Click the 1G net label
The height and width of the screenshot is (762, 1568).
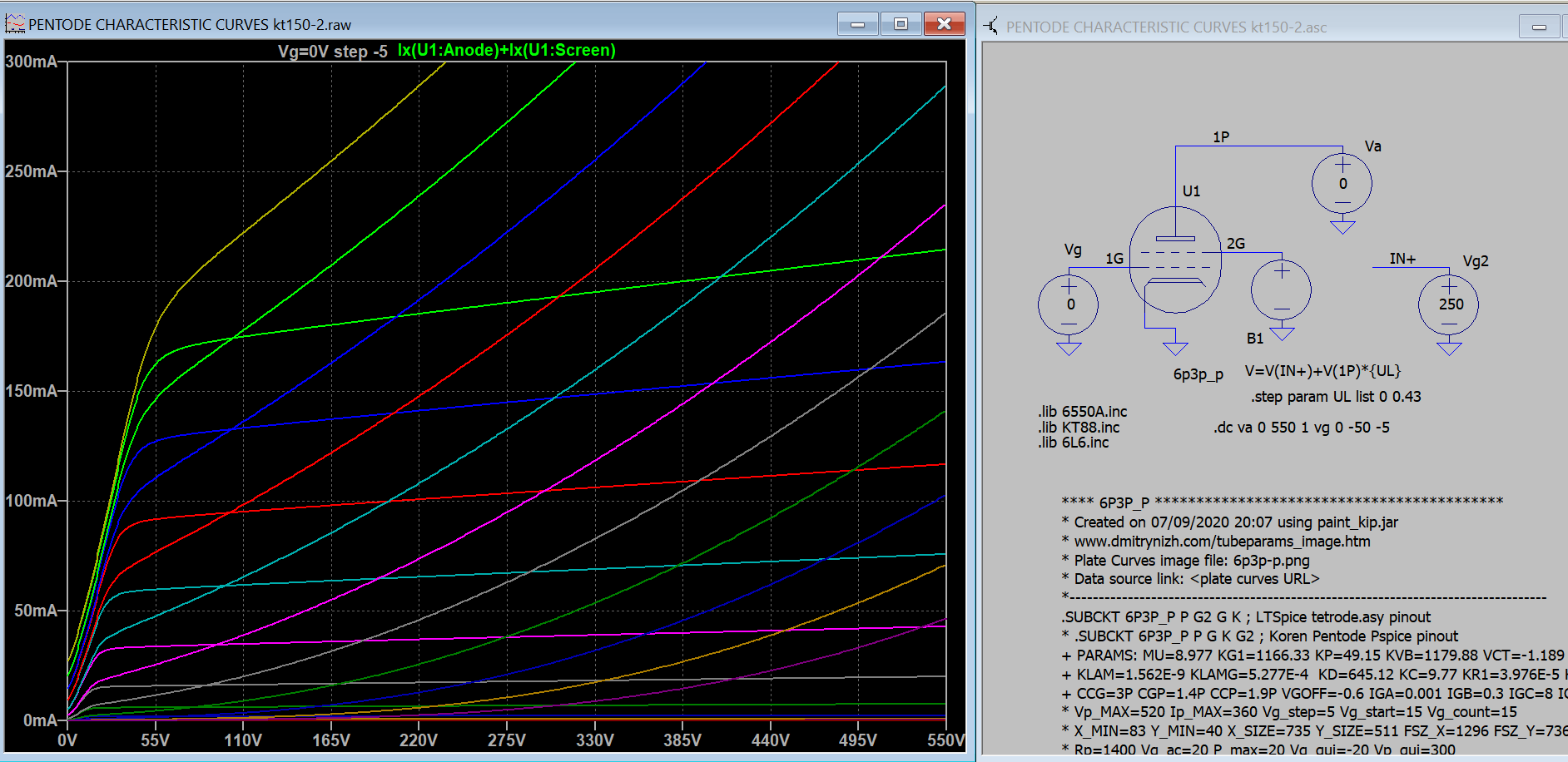(1114, 259)
